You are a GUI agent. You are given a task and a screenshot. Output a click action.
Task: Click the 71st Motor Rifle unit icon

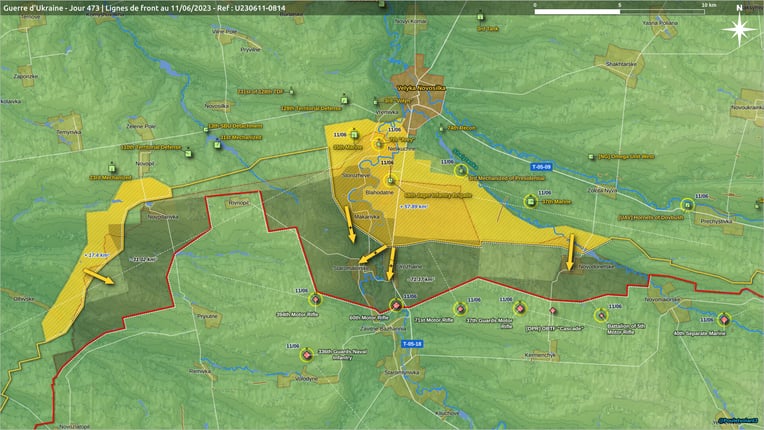[x=460, y=309]
